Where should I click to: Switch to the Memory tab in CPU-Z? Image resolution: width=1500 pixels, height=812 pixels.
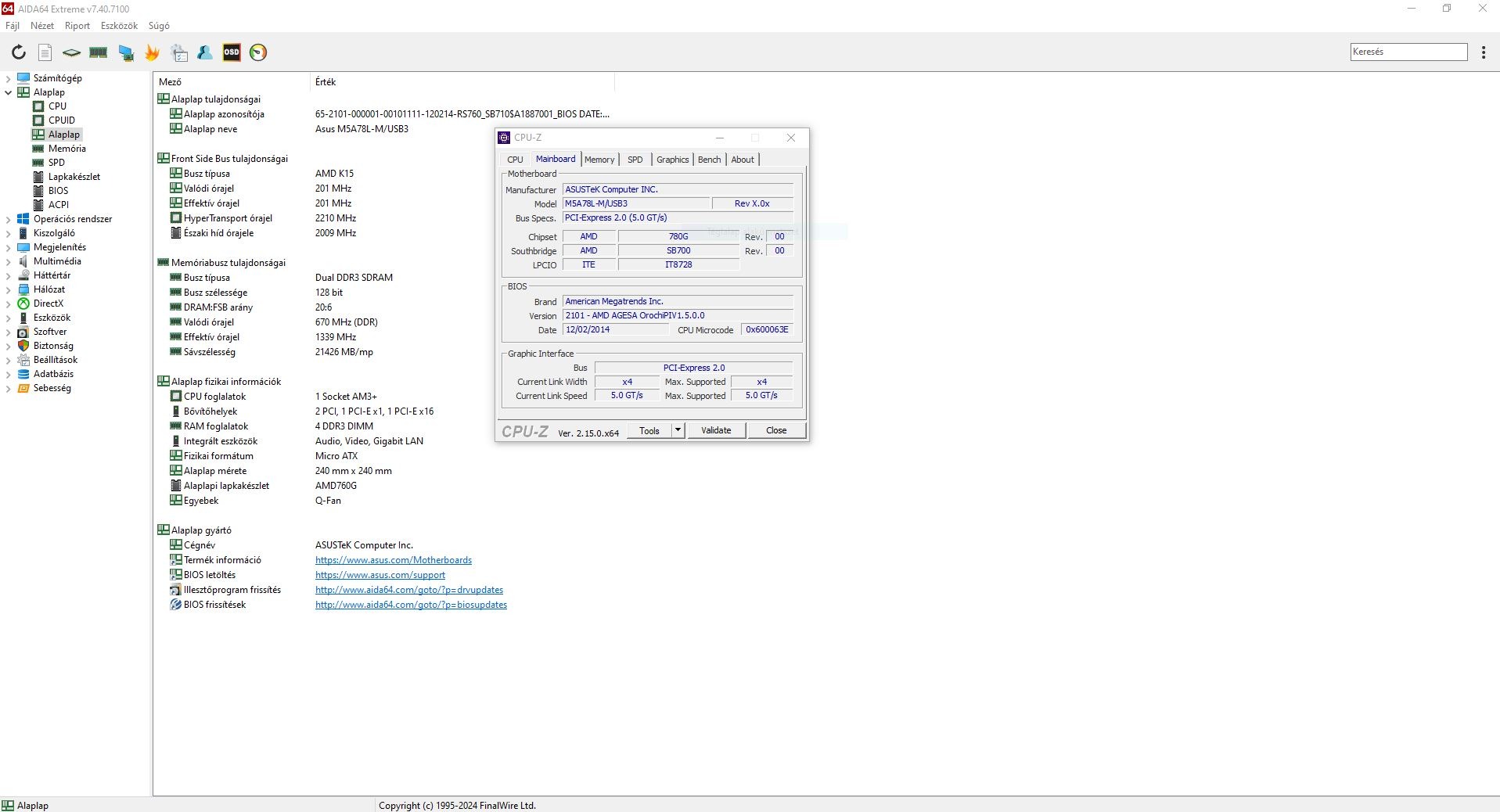pos(599,160)
